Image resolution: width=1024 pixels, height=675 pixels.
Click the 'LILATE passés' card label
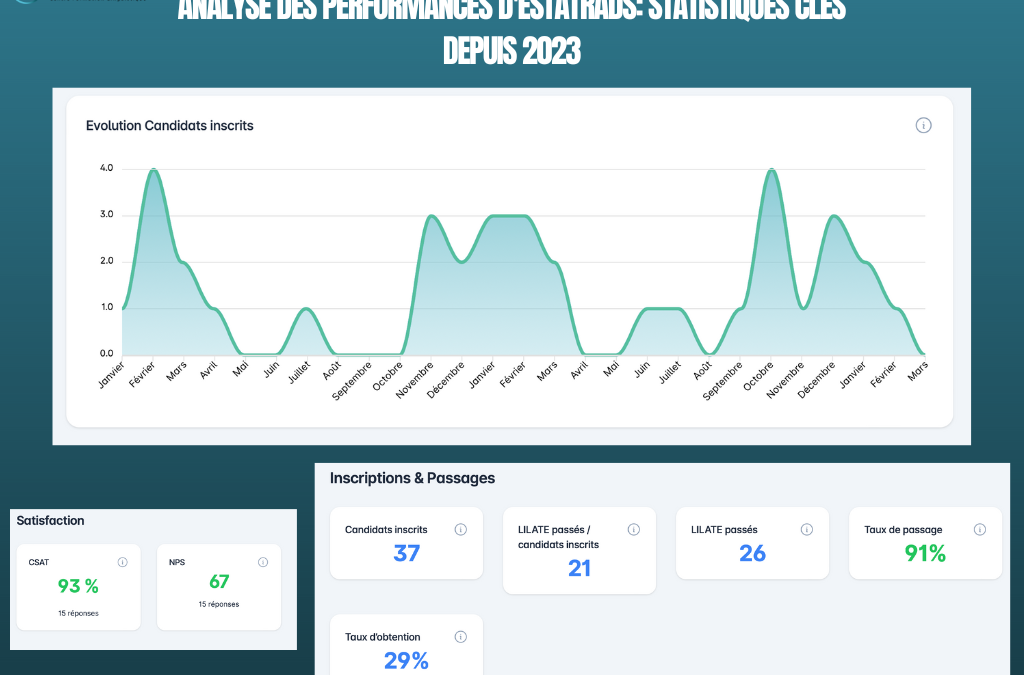(x=724, y=529)
